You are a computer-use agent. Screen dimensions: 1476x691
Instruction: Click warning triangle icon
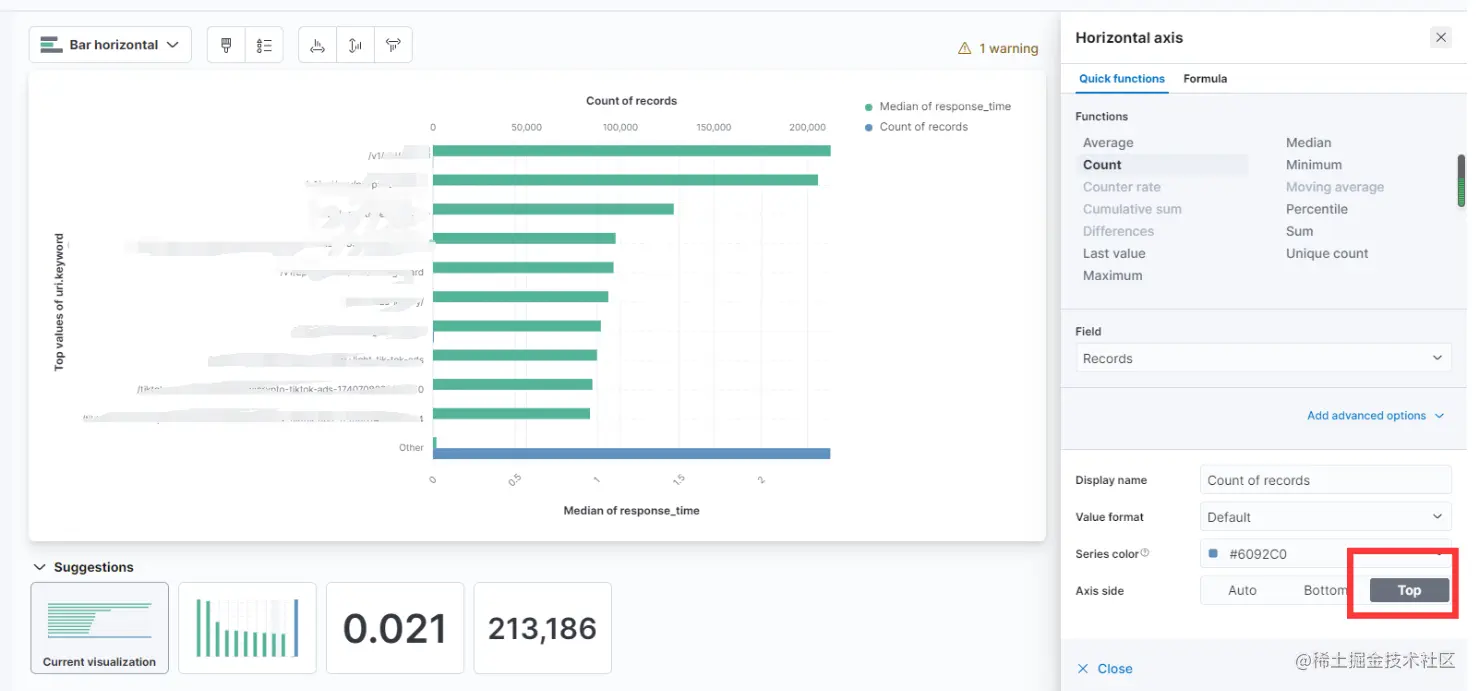pos(964,48)
